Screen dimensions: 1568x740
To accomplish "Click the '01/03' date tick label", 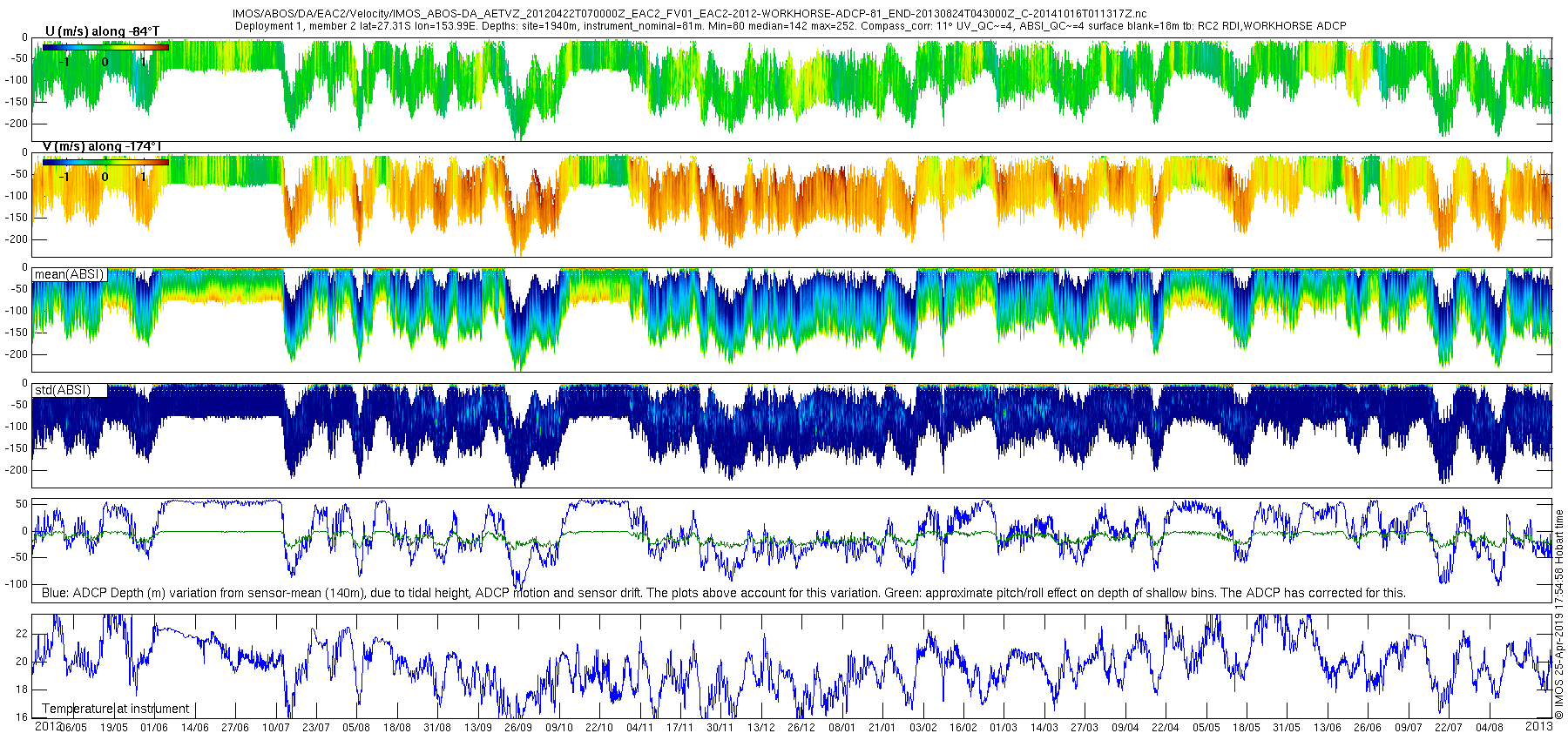I will [x=1004, y=728].
